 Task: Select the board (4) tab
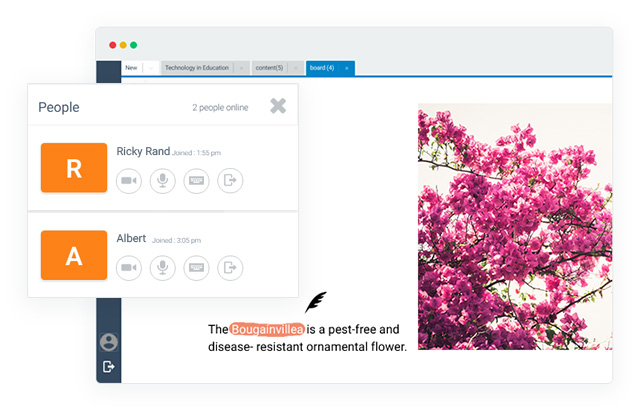click(x=322, y=68)
